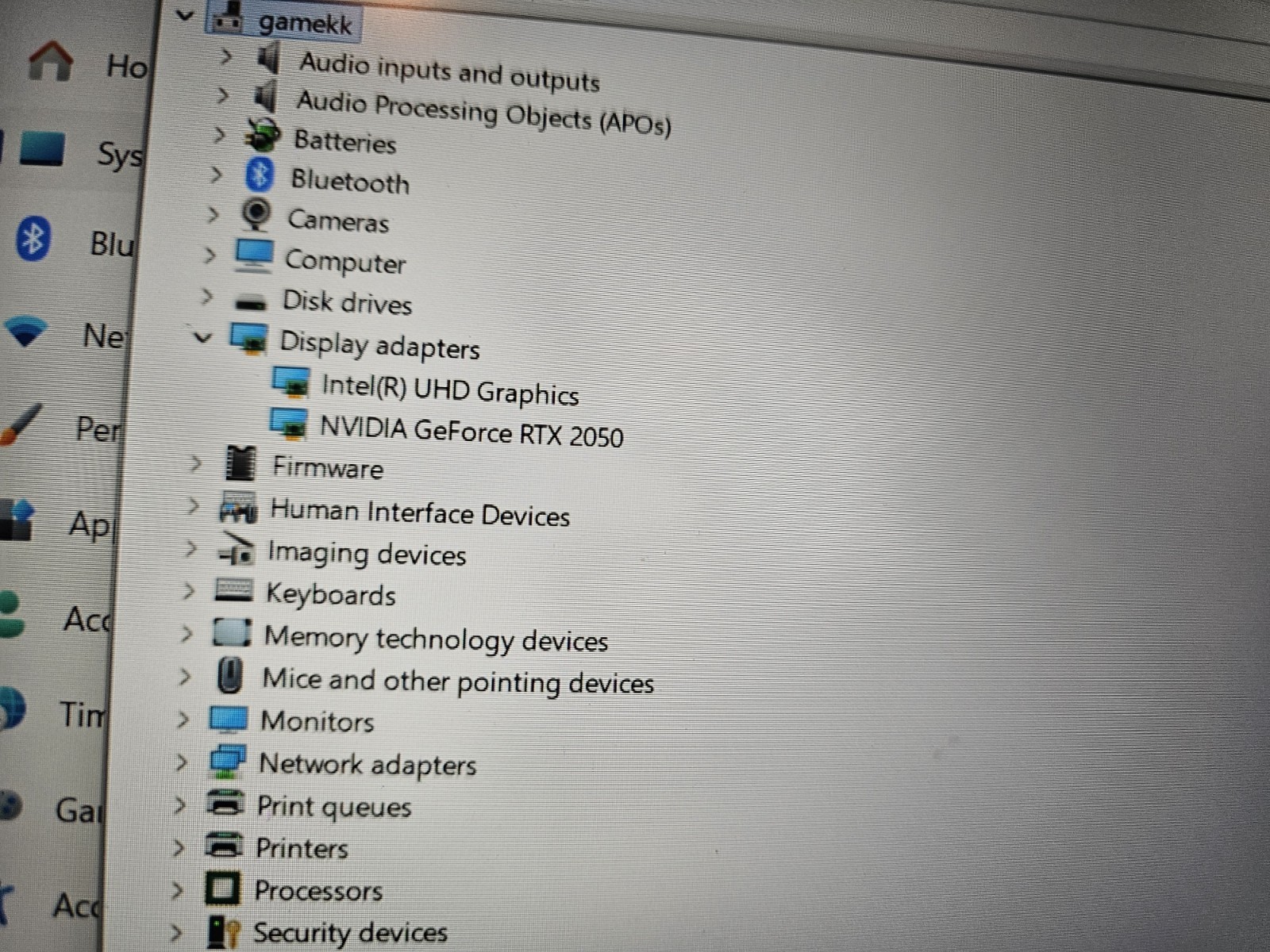Click the NVIDIA GeForce RTX 2050 icon
Image resolution: width=1270 pixels, height=952 pixels.
pos(288,424)
